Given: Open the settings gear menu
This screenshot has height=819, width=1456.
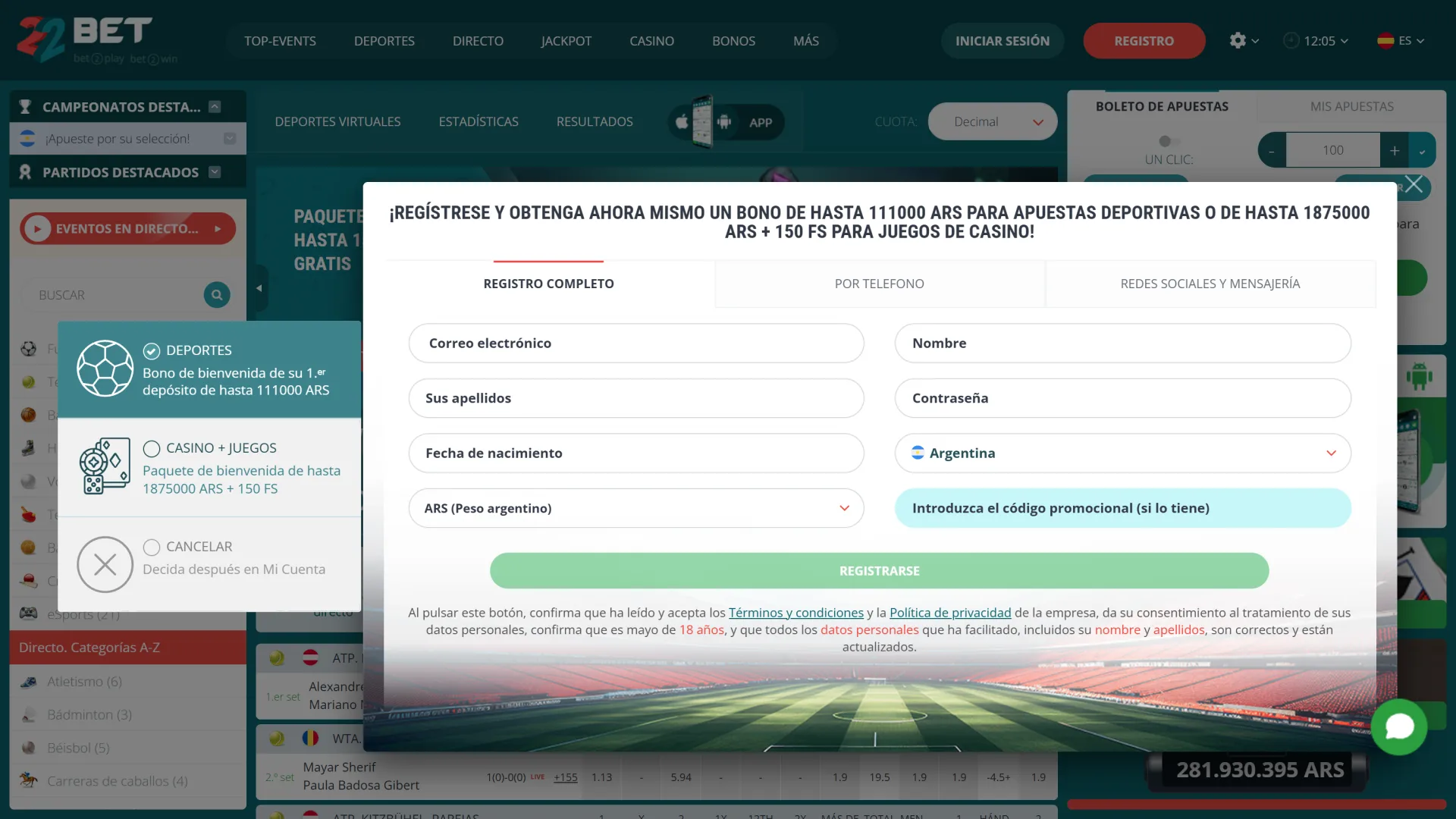Looking at the screenshot, I should [x=1244, y=41].
